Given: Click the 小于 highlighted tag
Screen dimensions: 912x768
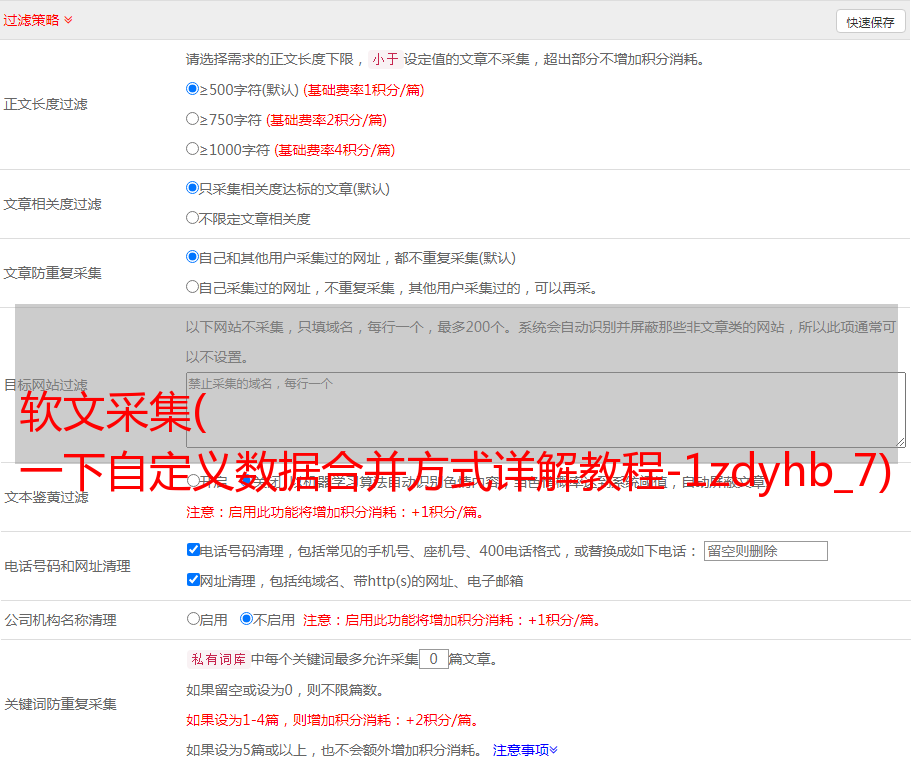Looking at the screenshot, I should point(385,59).
